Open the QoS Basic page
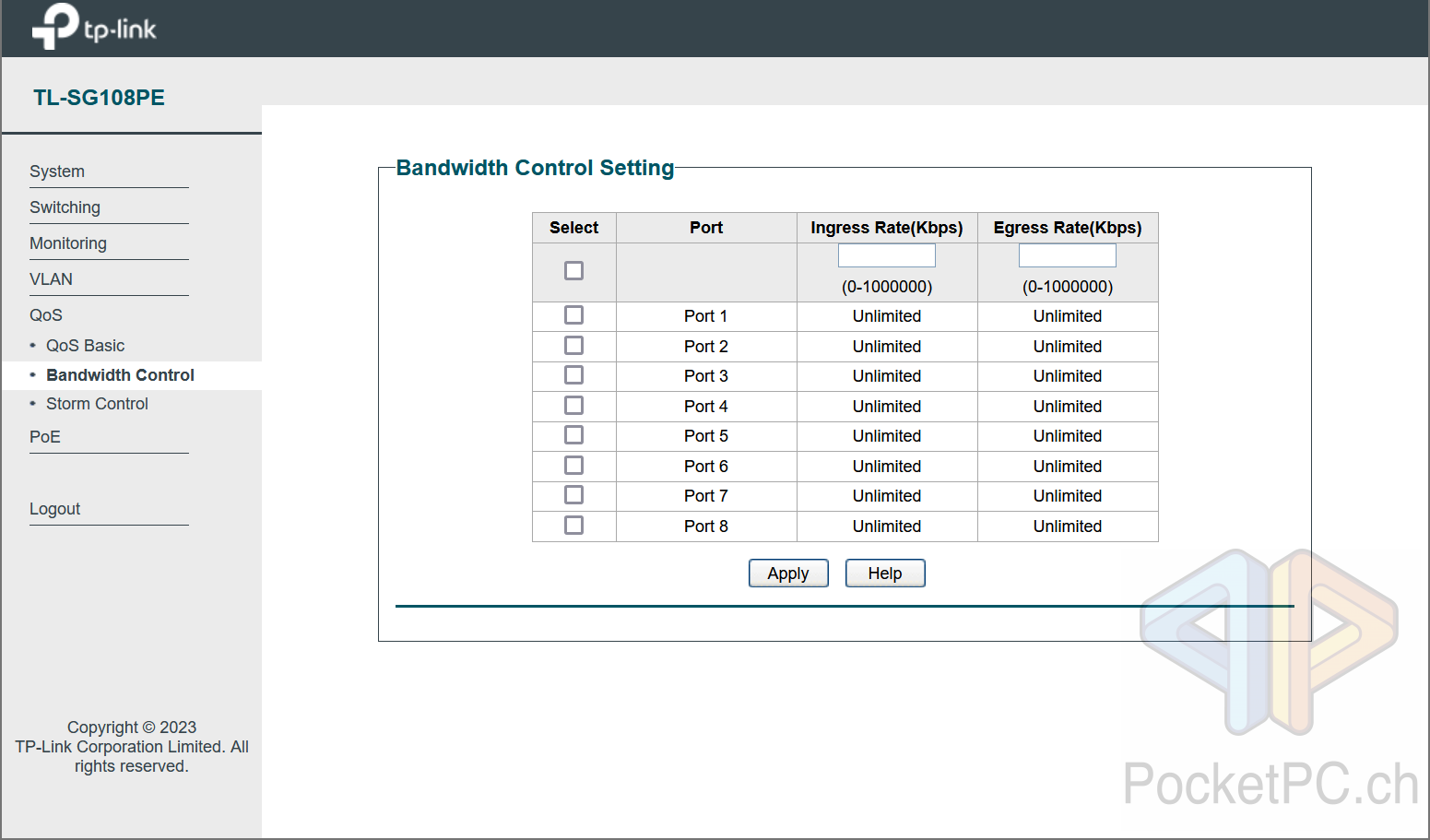The height and width of the screenshot is (840, 1430). (85, 346)
